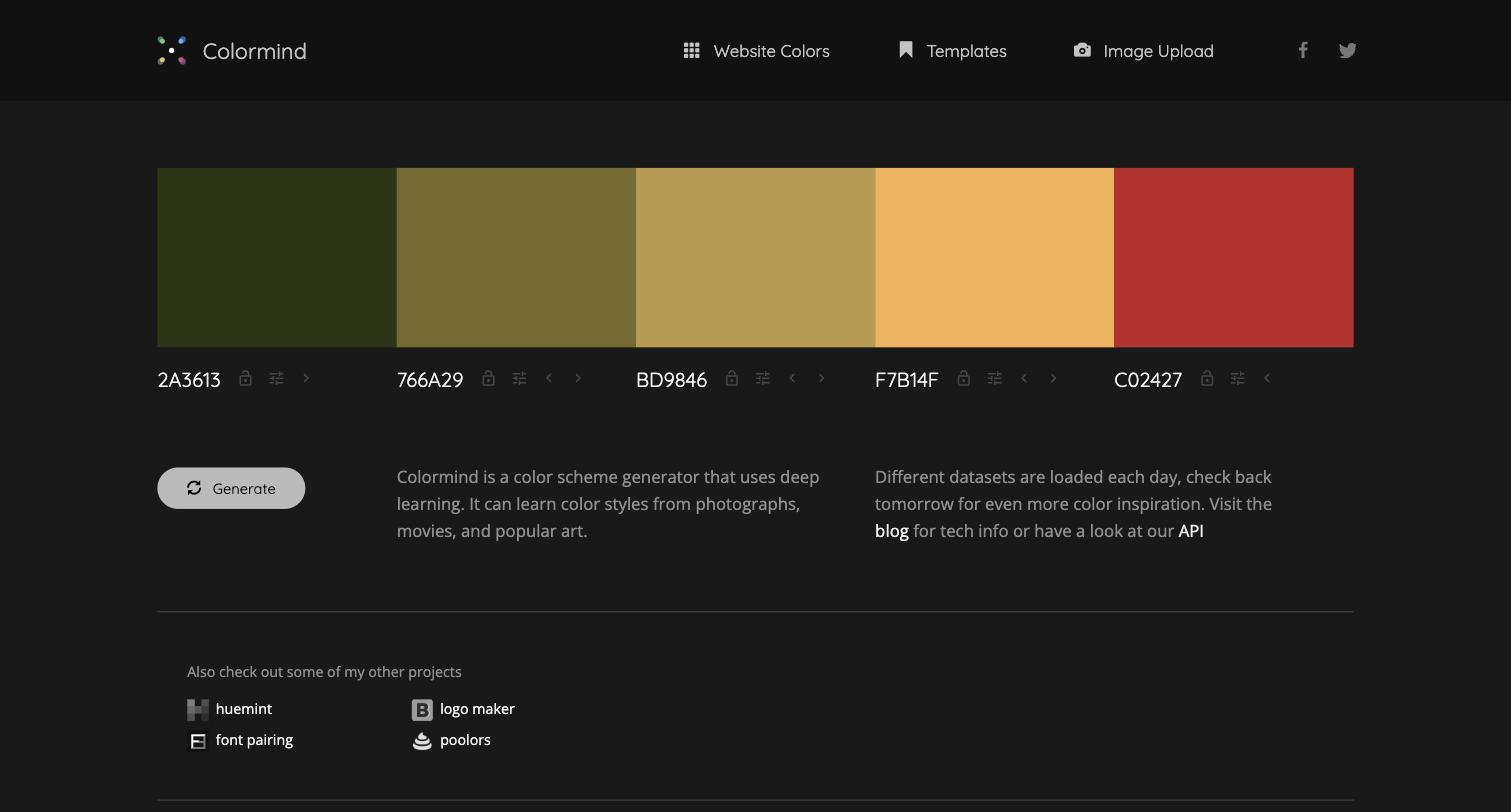Lock the 766A29 color

488,378
